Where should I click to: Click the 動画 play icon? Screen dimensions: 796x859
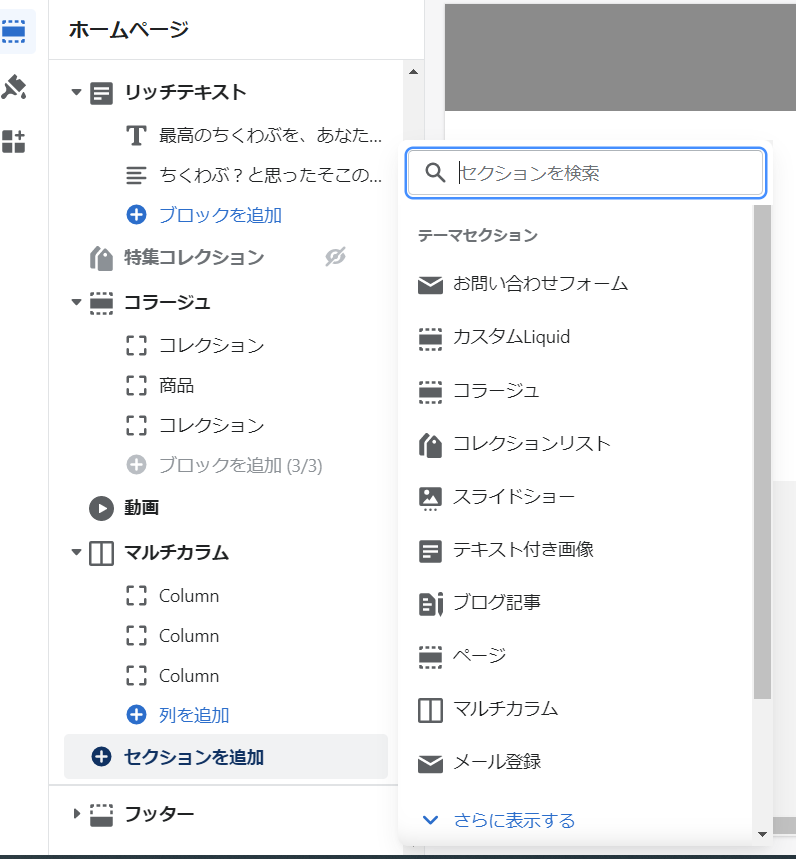[x=101, y=508]
